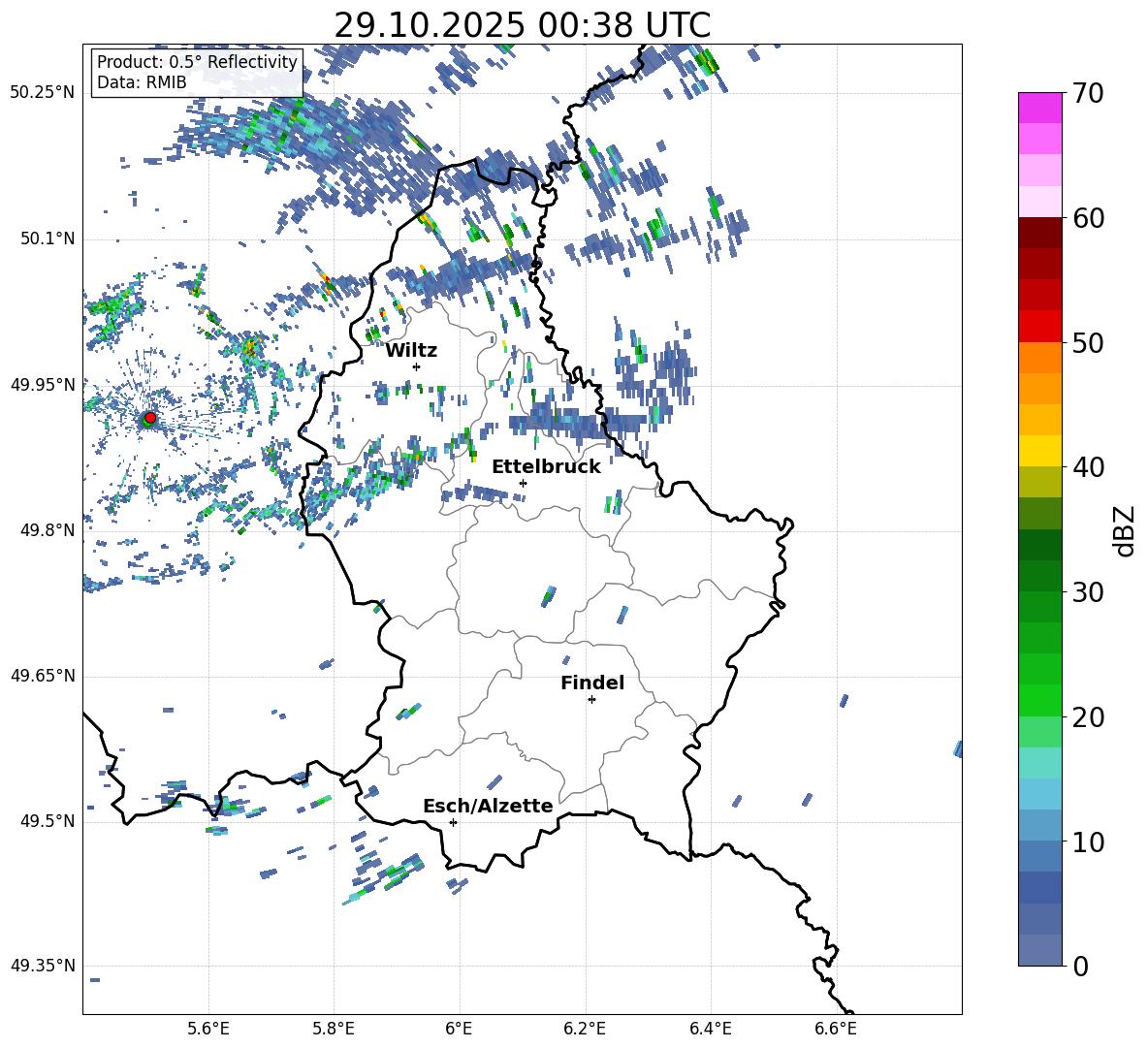Click the Ettelbruck city label
The image size is (1148, 1048).
[546, 467]
